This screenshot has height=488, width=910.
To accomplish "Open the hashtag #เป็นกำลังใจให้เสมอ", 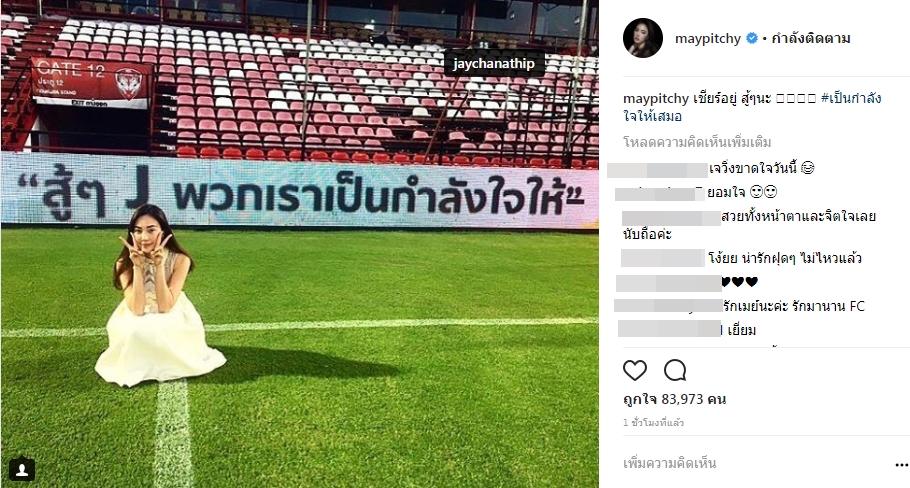I will tap(752, 107).
